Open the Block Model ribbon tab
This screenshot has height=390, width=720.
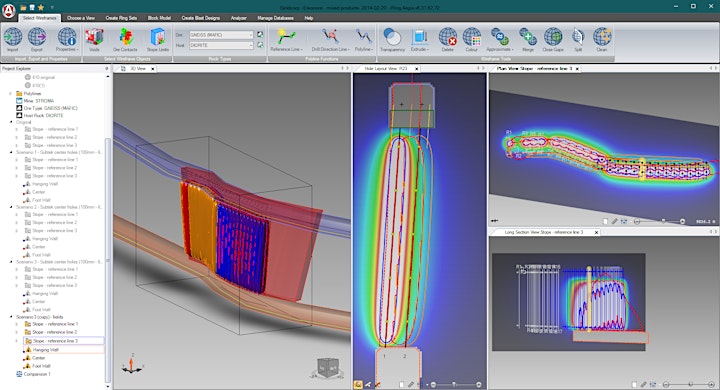159,18
